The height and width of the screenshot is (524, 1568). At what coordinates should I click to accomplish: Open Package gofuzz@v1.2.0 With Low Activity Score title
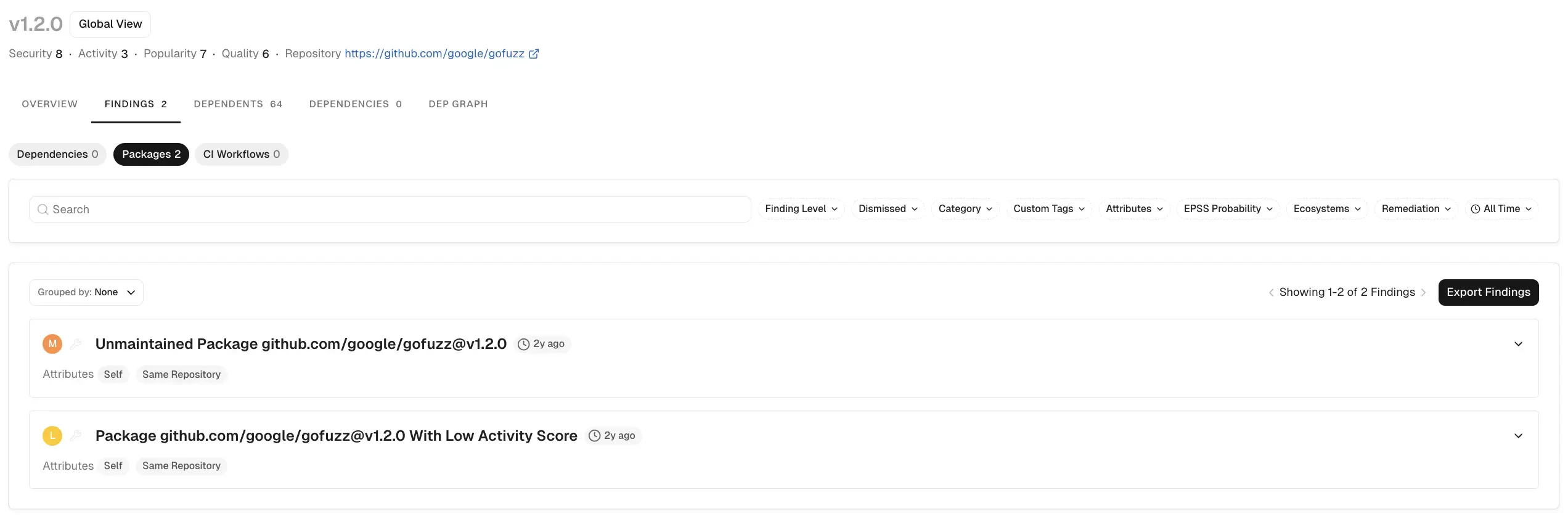click(337, 436)
